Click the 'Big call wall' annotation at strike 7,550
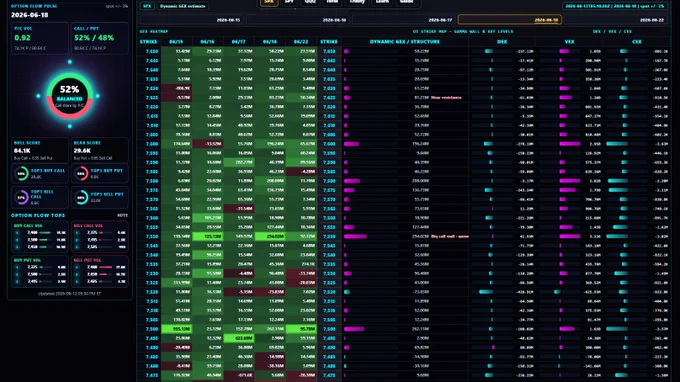This screenshot has height=382, width=680. (x=450, y=236)
